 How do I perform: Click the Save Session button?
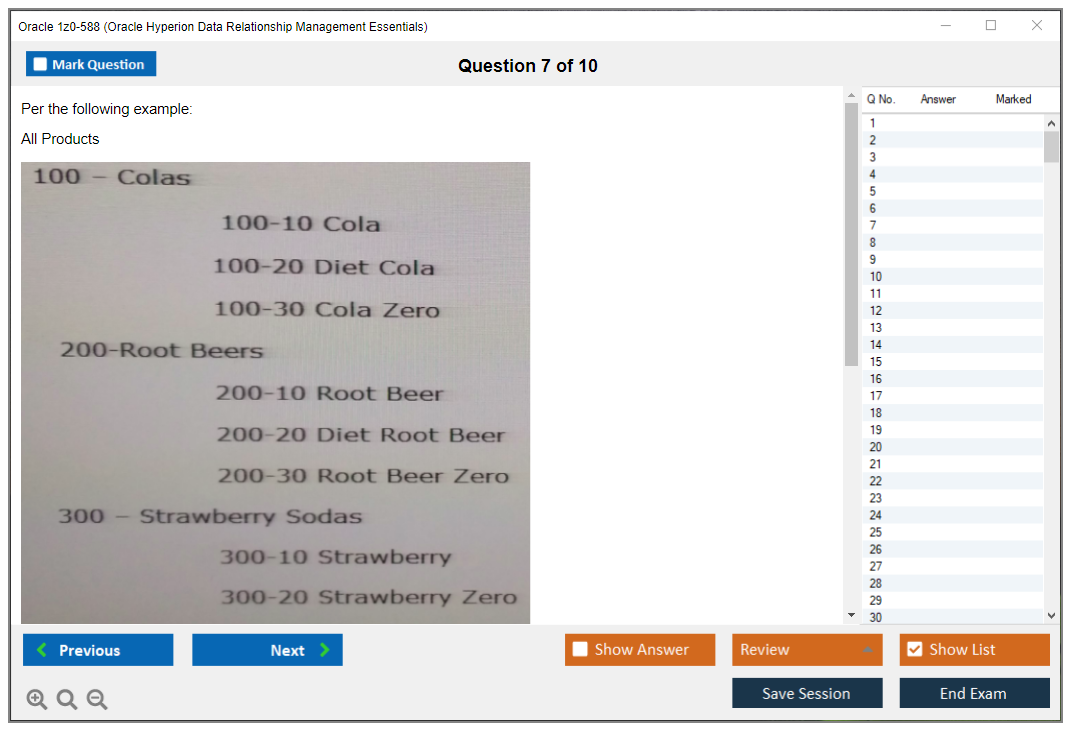(806, 693)
